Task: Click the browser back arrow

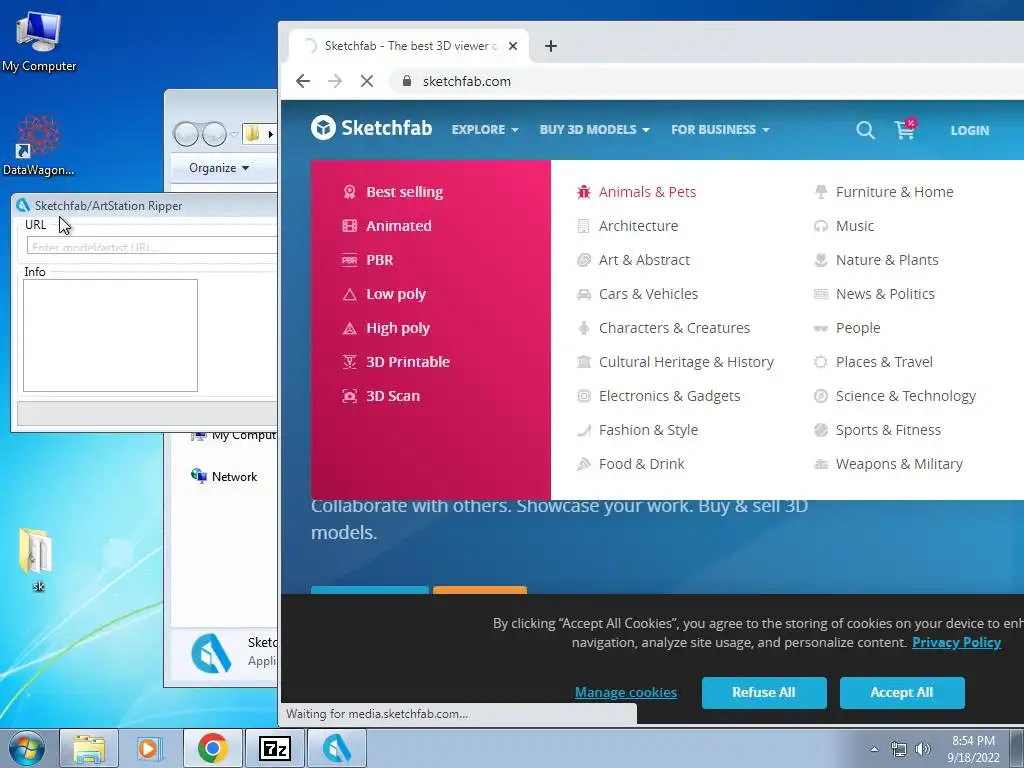Action: point(302,81)
